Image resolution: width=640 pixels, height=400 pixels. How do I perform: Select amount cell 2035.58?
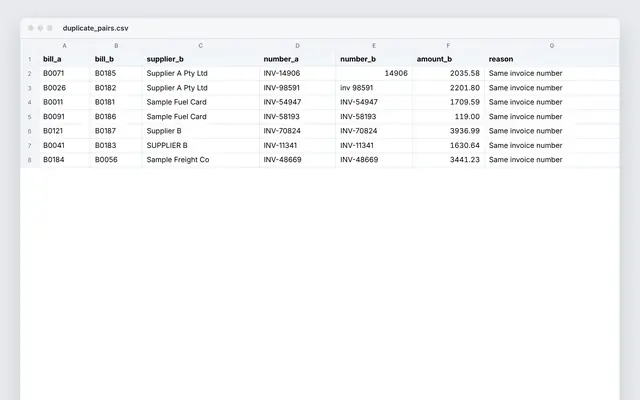pyautogui.click(x=449, y=73)
